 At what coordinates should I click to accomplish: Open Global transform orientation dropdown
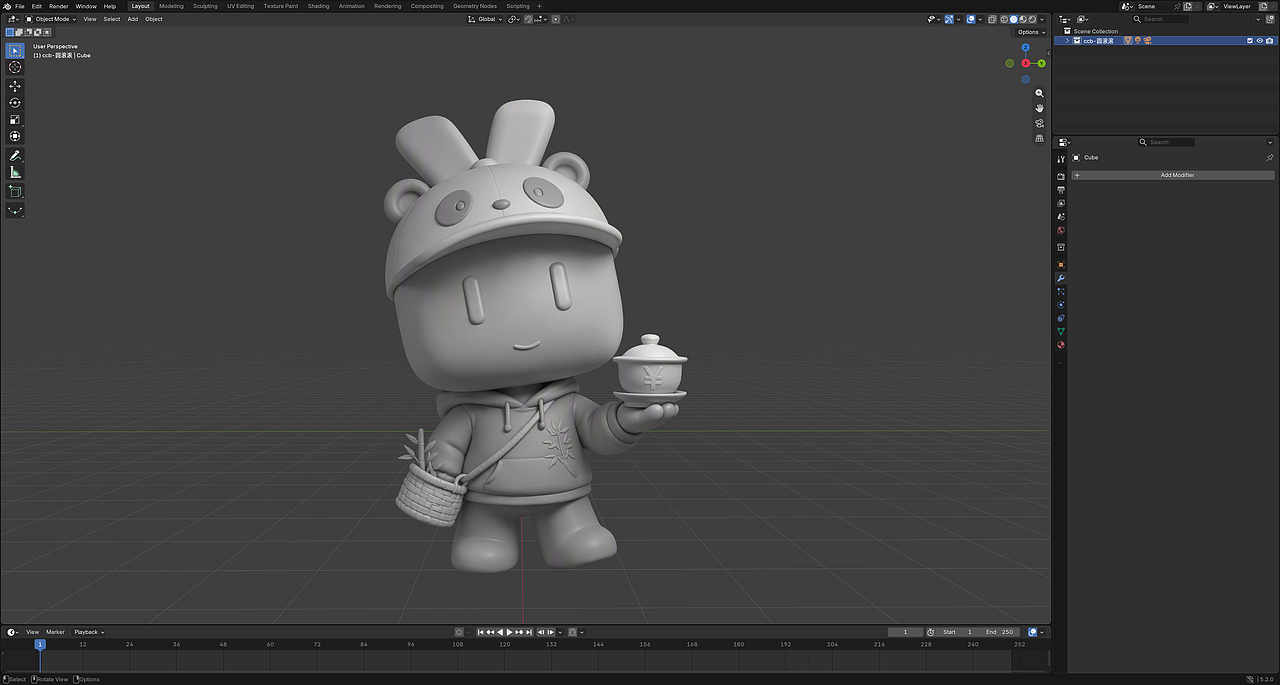pos(484,19)
